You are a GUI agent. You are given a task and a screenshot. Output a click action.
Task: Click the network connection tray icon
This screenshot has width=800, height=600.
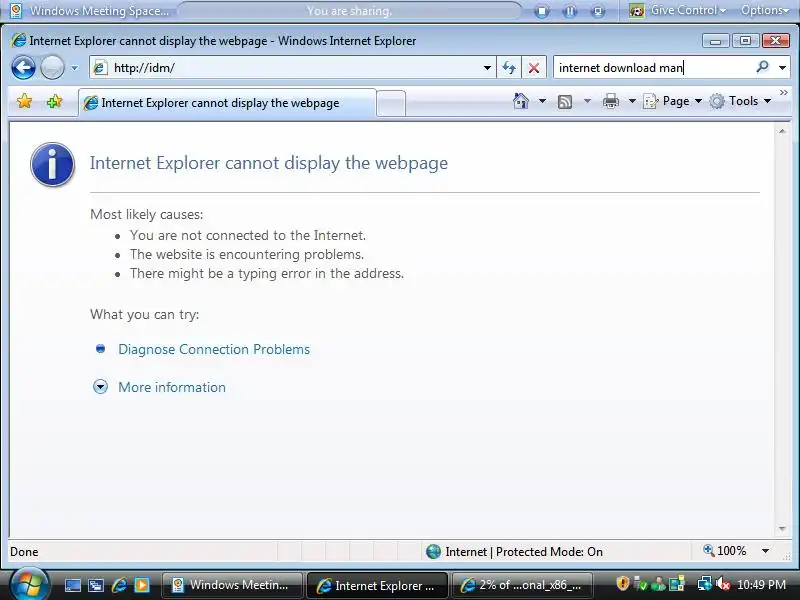tap(705, 584)
